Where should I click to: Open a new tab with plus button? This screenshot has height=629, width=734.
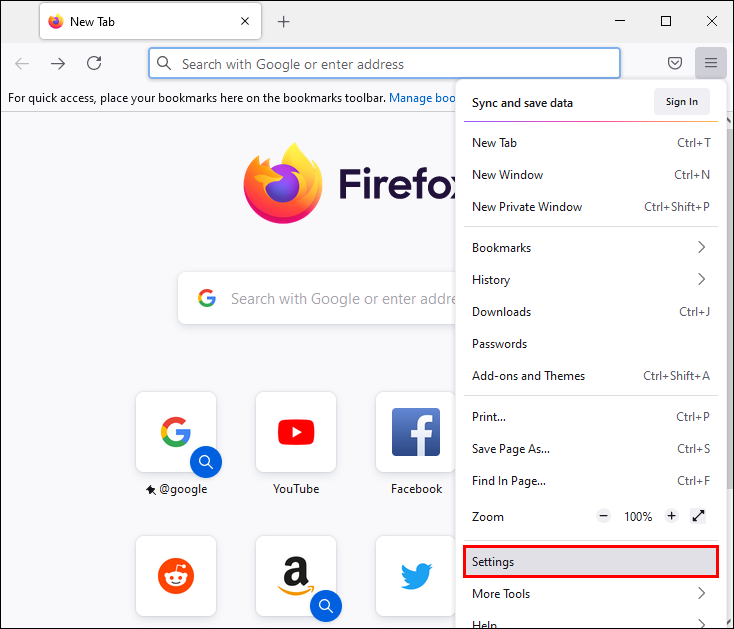(x=283, y=22)
